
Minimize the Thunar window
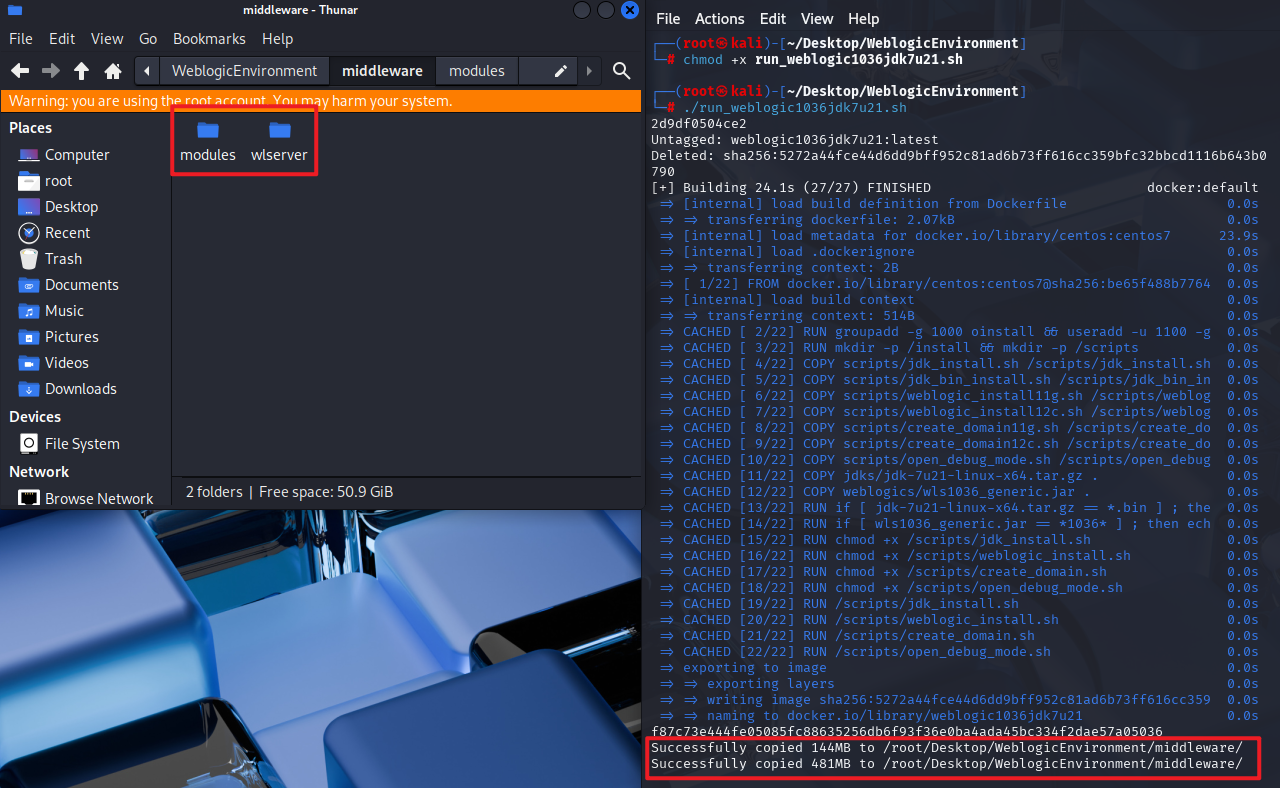tap(582, 10)
